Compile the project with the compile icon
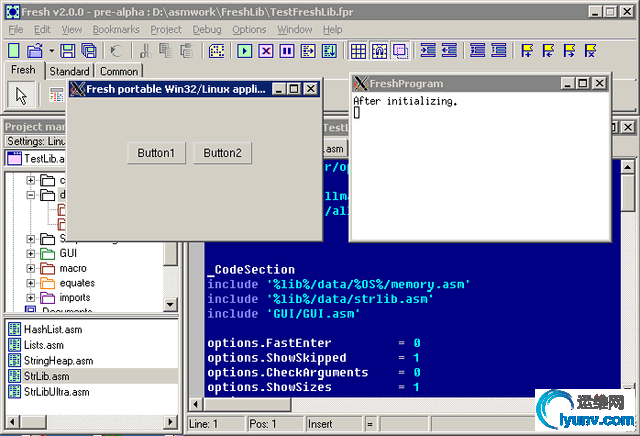Screen dimensions: 640x436 point(216,51)
